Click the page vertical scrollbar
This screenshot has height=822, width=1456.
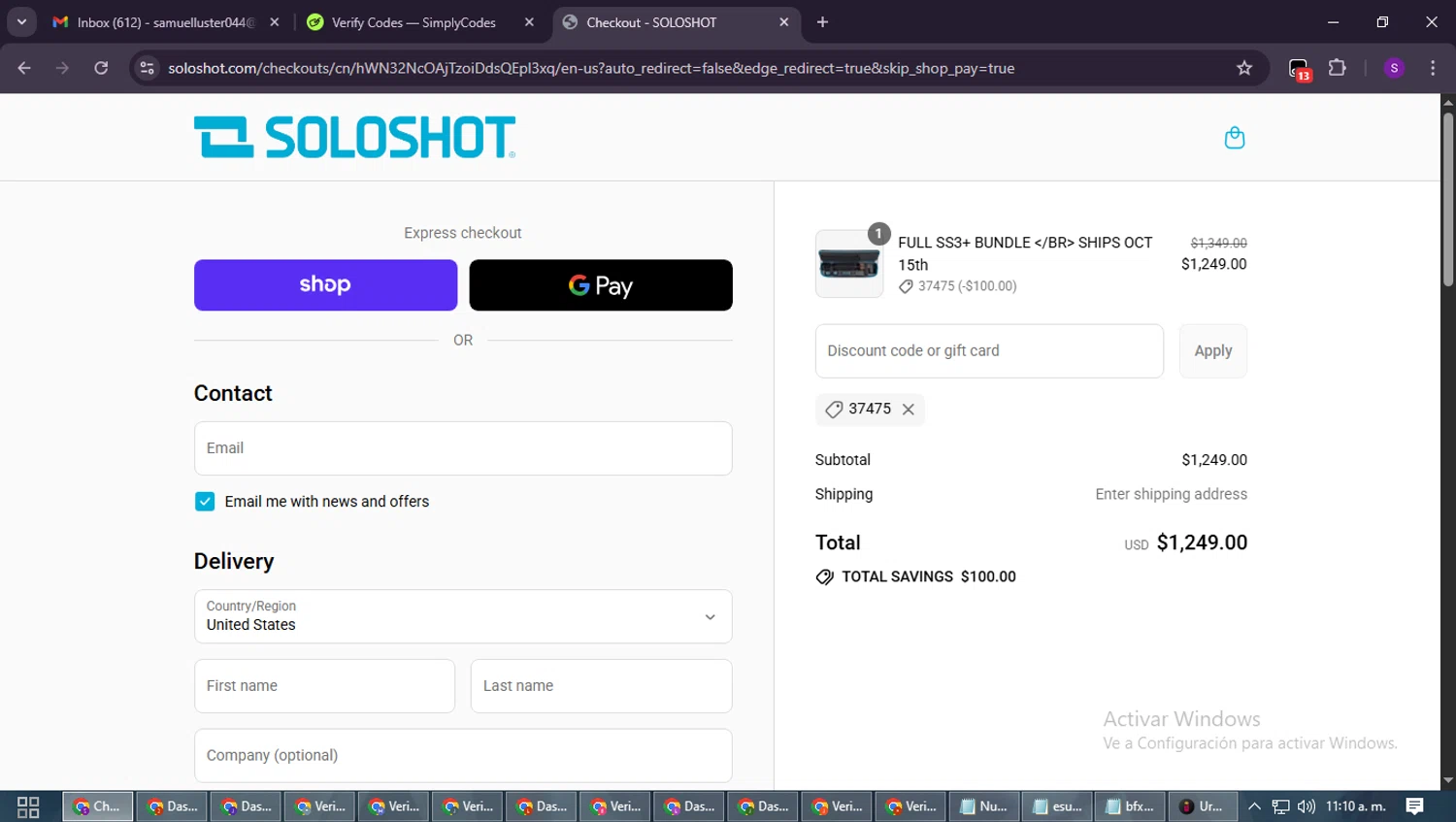(1447, 199)
